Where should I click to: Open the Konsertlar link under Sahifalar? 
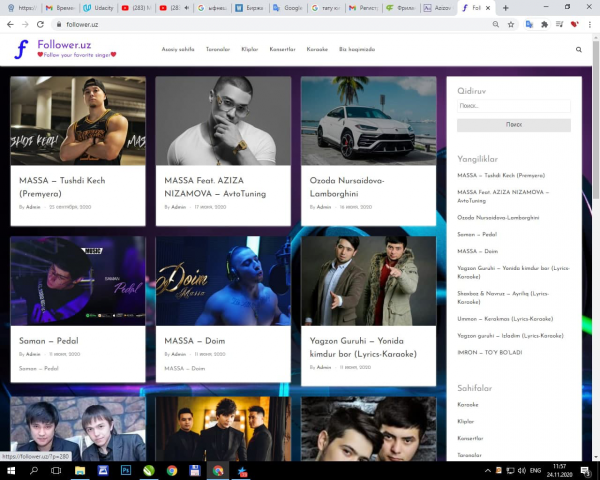[470, 438]
